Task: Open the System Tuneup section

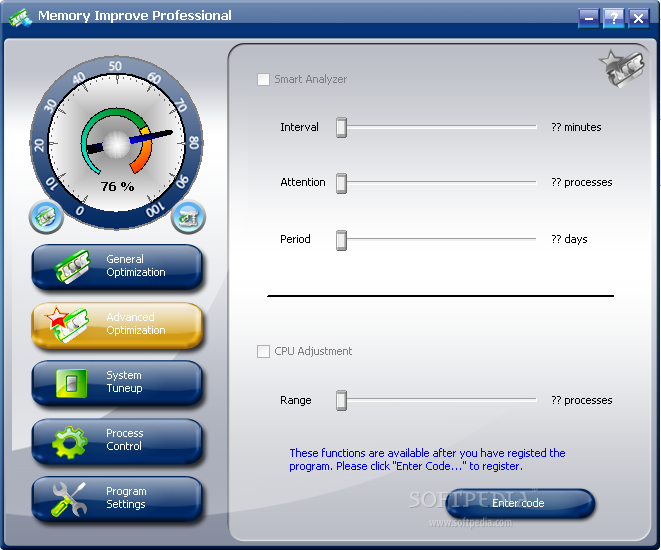Action: (x=117, y=383)
